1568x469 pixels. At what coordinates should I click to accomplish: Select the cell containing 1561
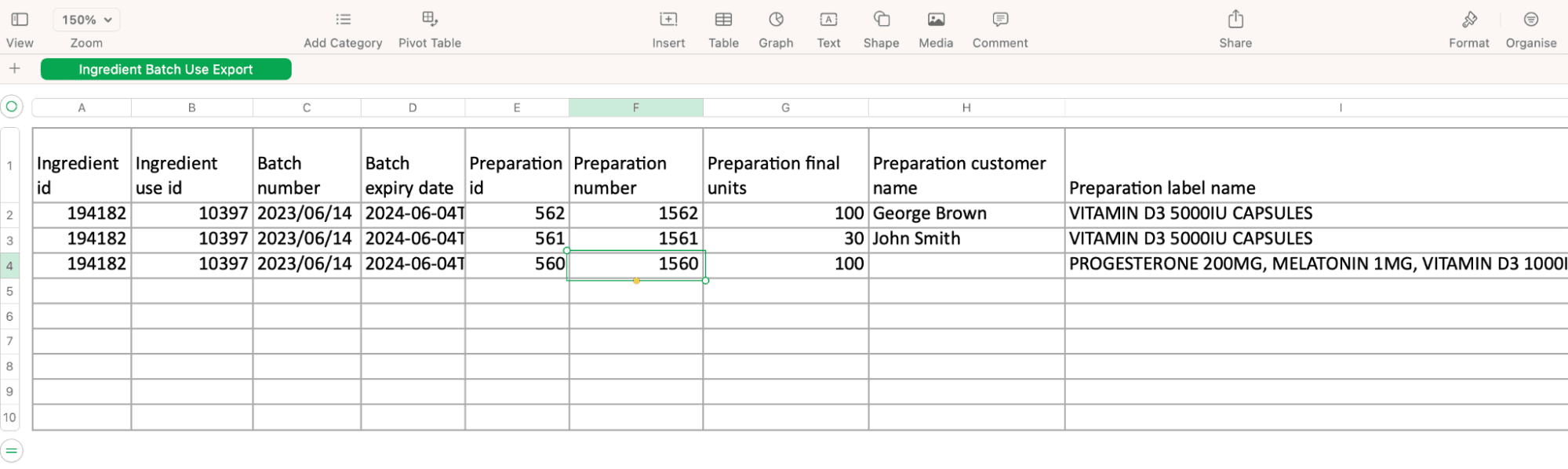point(636,239)
